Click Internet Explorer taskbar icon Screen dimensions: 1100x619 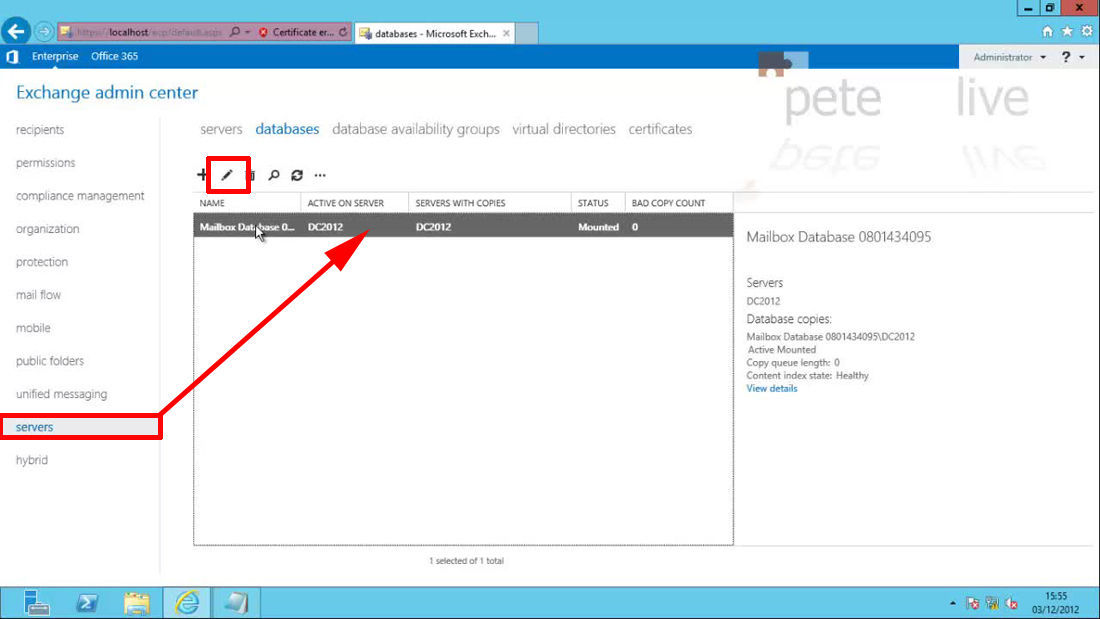click(187, 603)
